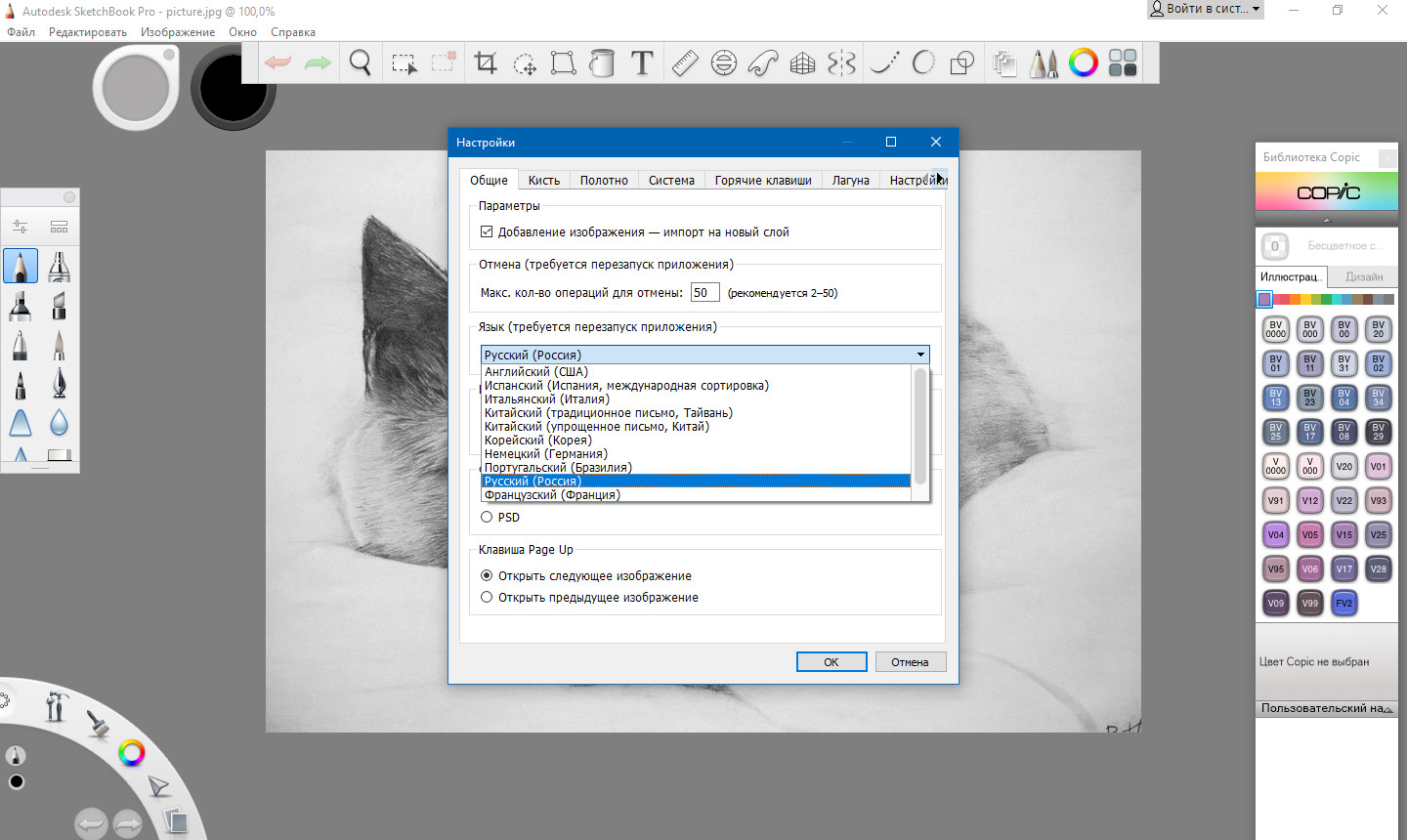The height and width of the screenshot is (840, 1407).
Task: Choose 'Французский (Франция)' from language list
Action: [696, 494]
